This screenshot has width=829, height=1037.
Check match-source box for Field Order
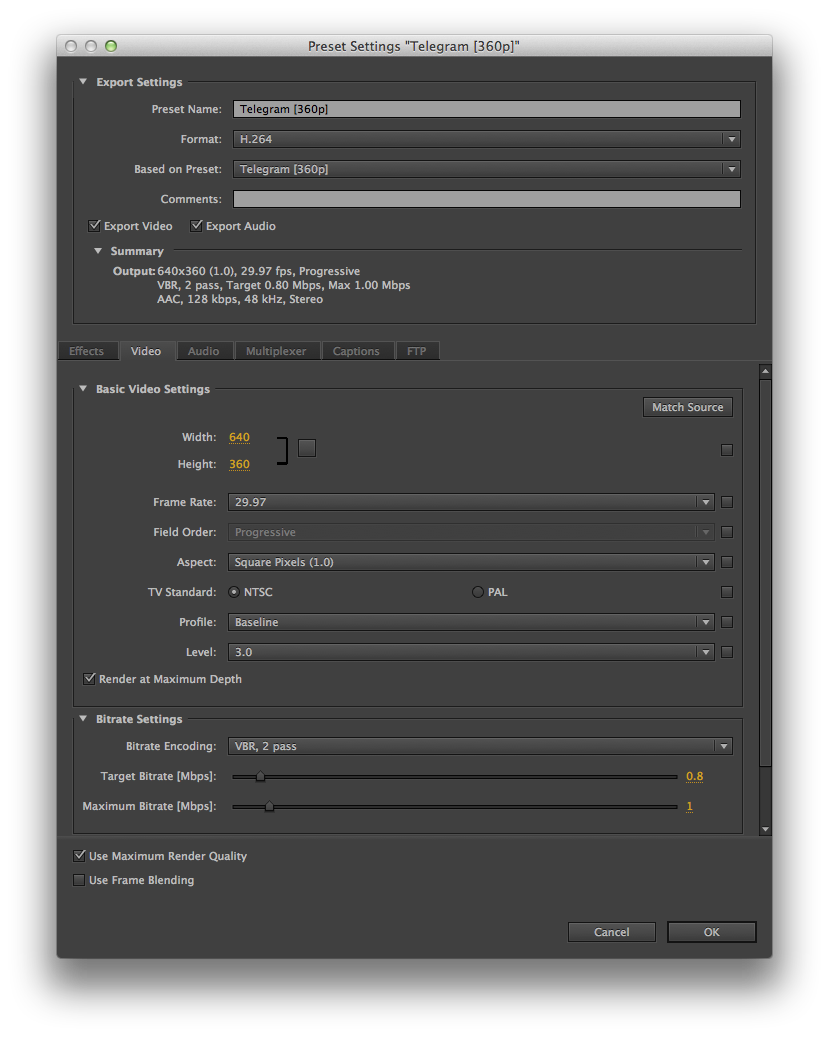point(727,532)
